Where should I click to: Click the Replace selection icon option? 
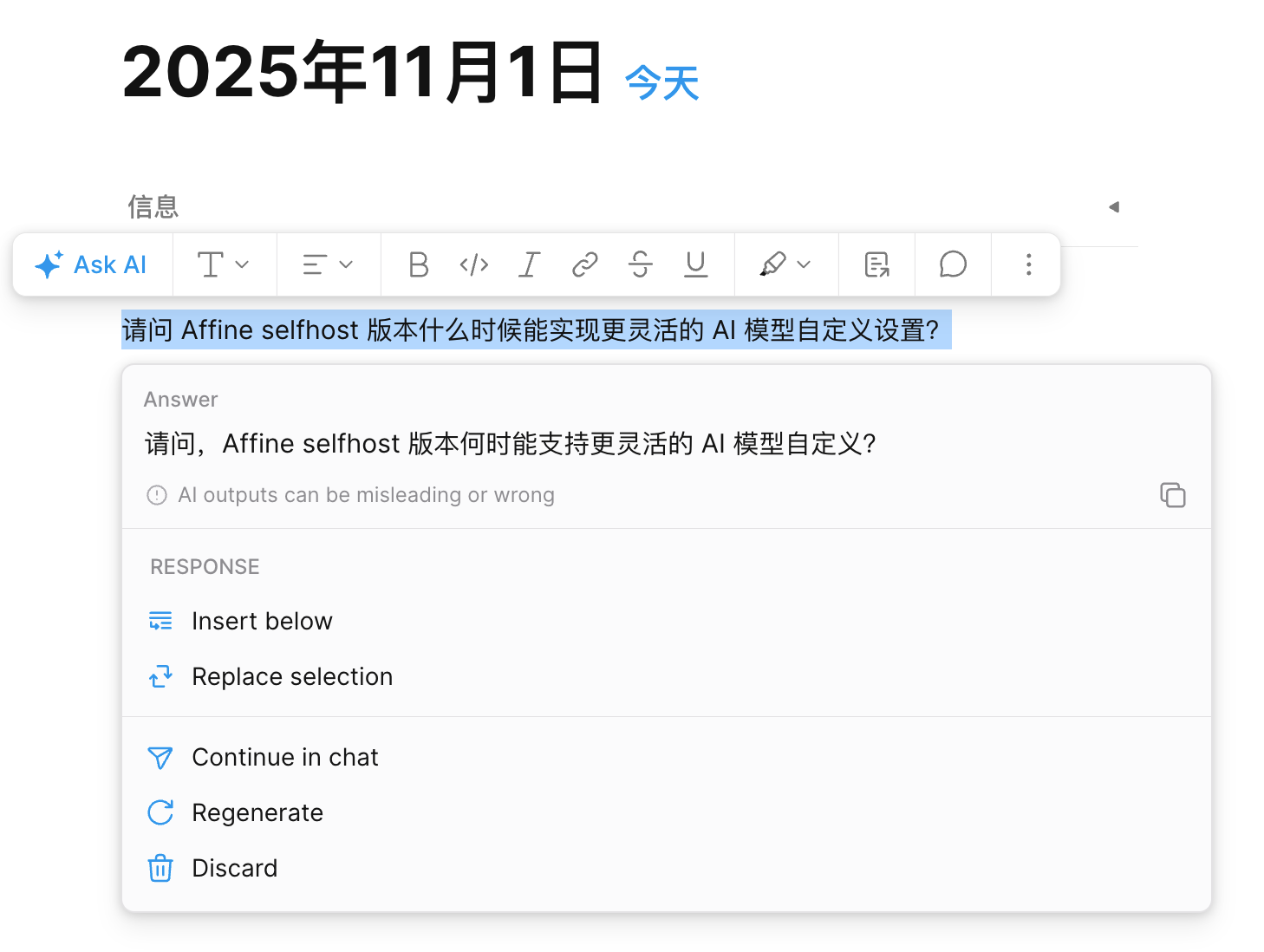point(160,676)
